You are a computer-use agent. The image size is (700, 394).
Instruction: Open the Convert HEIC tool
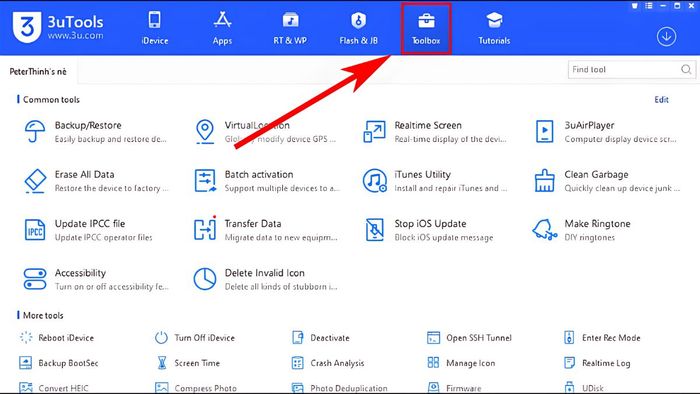click(x=54, y=388)
